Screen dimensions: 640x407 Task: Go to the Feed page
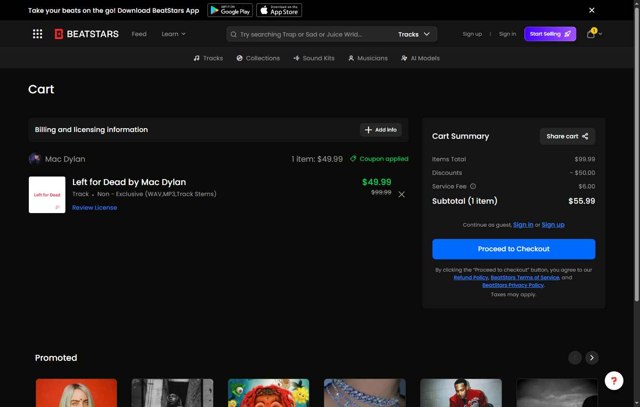(x=139, y=34)
